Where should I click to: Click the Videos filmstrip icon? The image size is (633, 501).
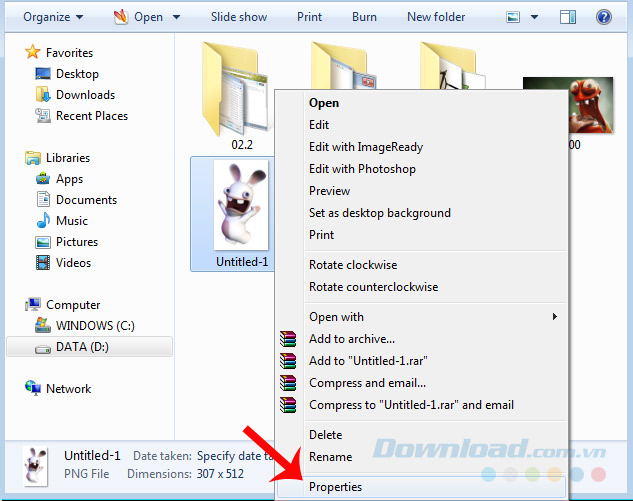(43, 262)
